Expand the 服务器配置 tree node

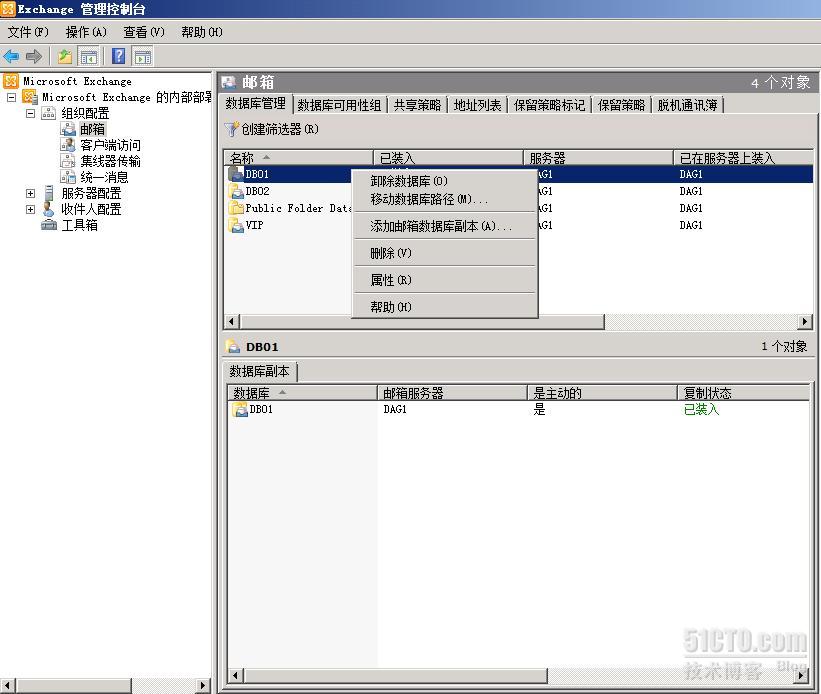point(30,193)
